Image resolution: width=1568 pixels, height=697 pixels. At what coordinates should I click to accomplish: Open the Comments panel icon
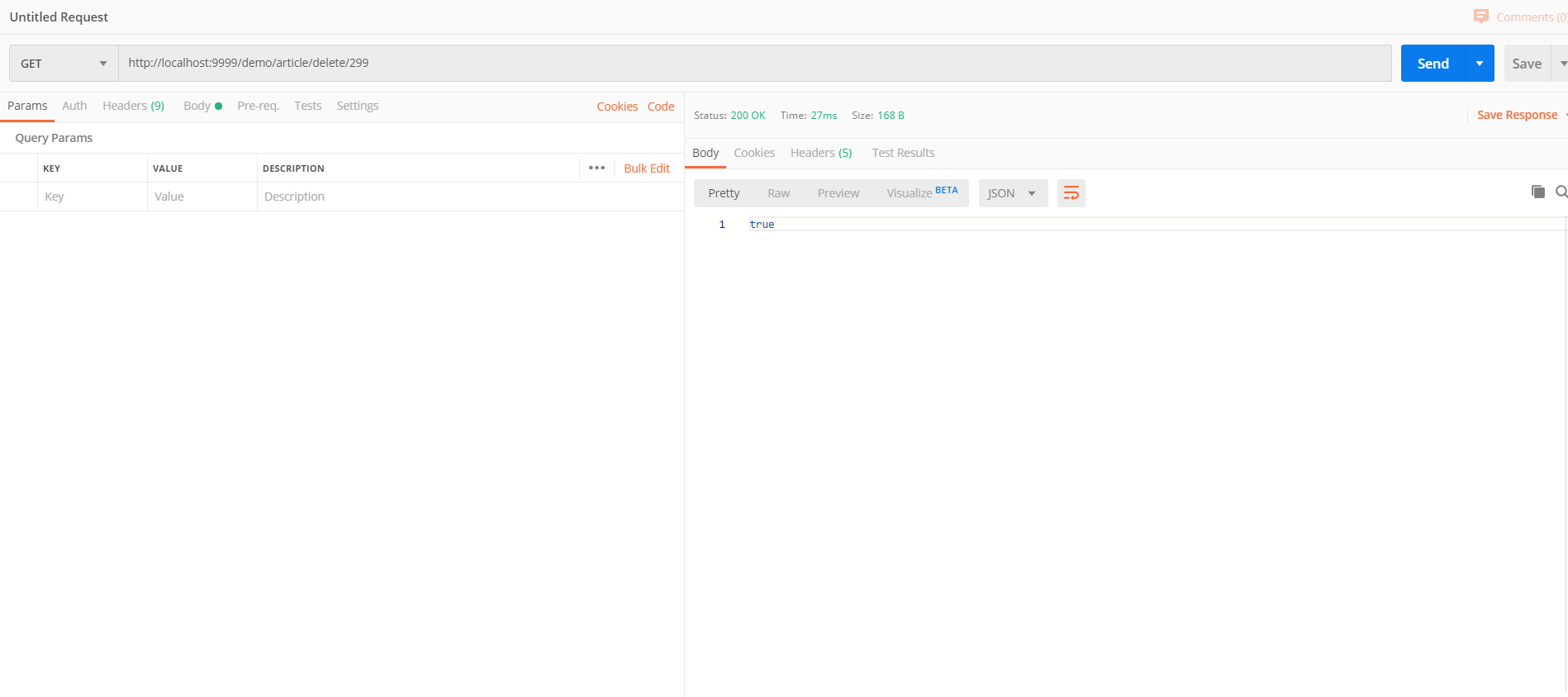(1480, 17)
